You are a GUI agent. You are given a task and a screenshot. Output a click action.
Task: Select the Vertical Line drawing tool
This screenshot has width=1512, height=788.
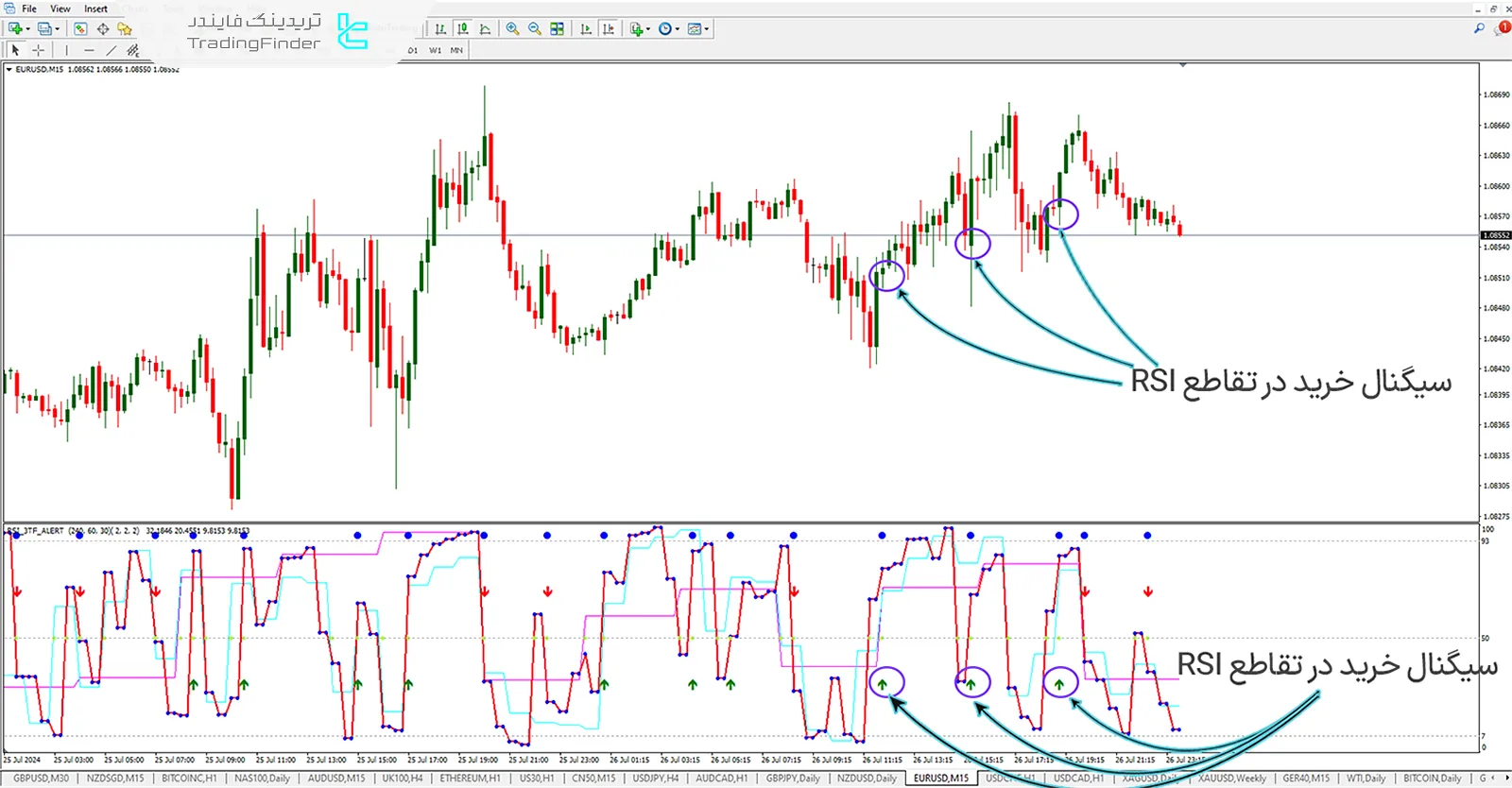66,50
